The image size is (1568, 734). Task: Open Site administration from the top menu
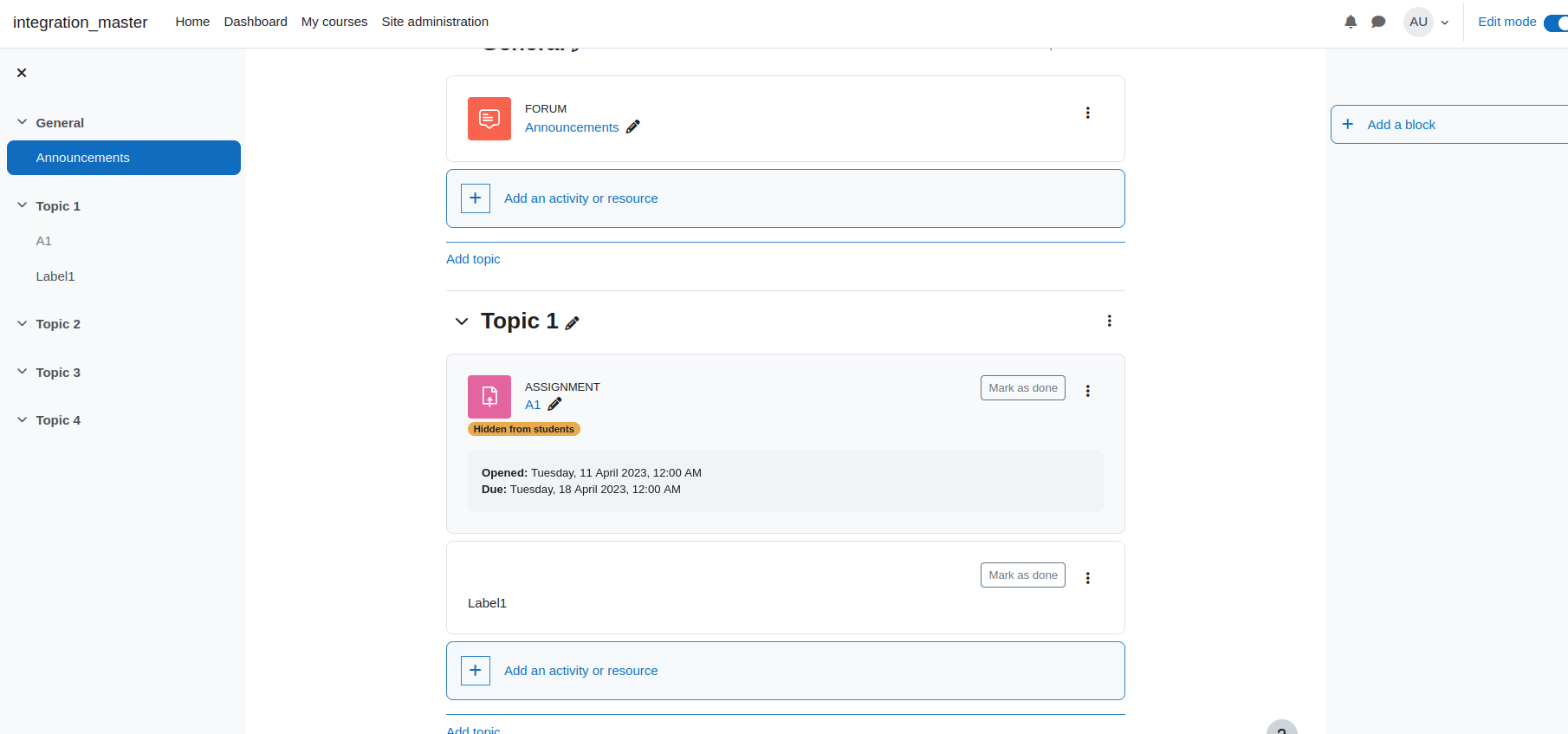click(x=435, y=22)
